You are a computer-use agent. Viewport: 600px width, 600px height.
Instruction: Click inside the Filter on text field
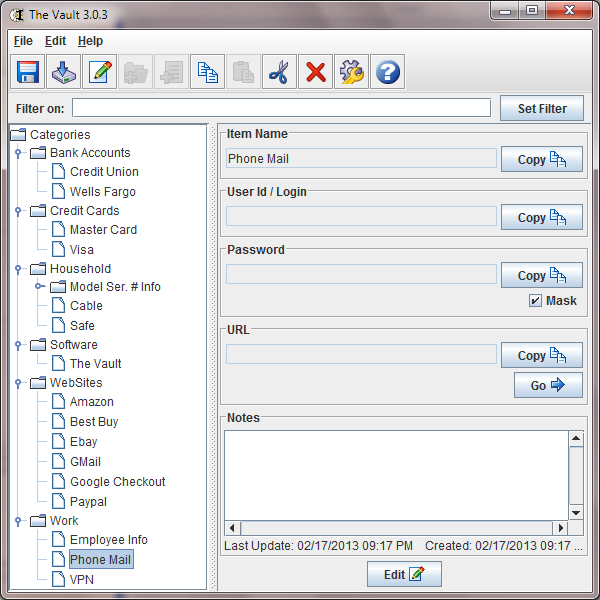[281, 108]
